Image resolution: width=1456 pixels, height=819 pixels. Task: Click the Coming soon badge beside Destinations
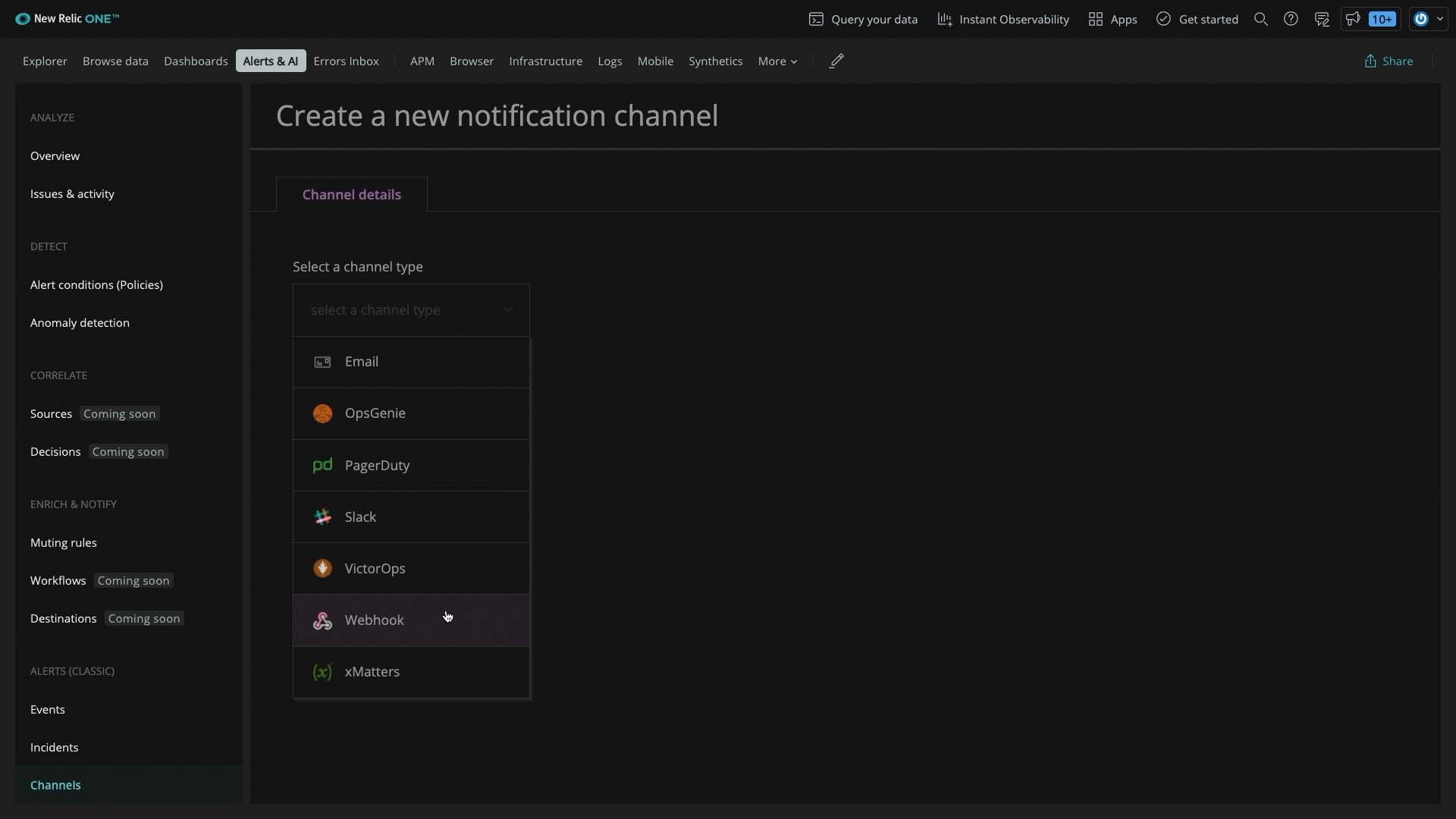point(144,618)
